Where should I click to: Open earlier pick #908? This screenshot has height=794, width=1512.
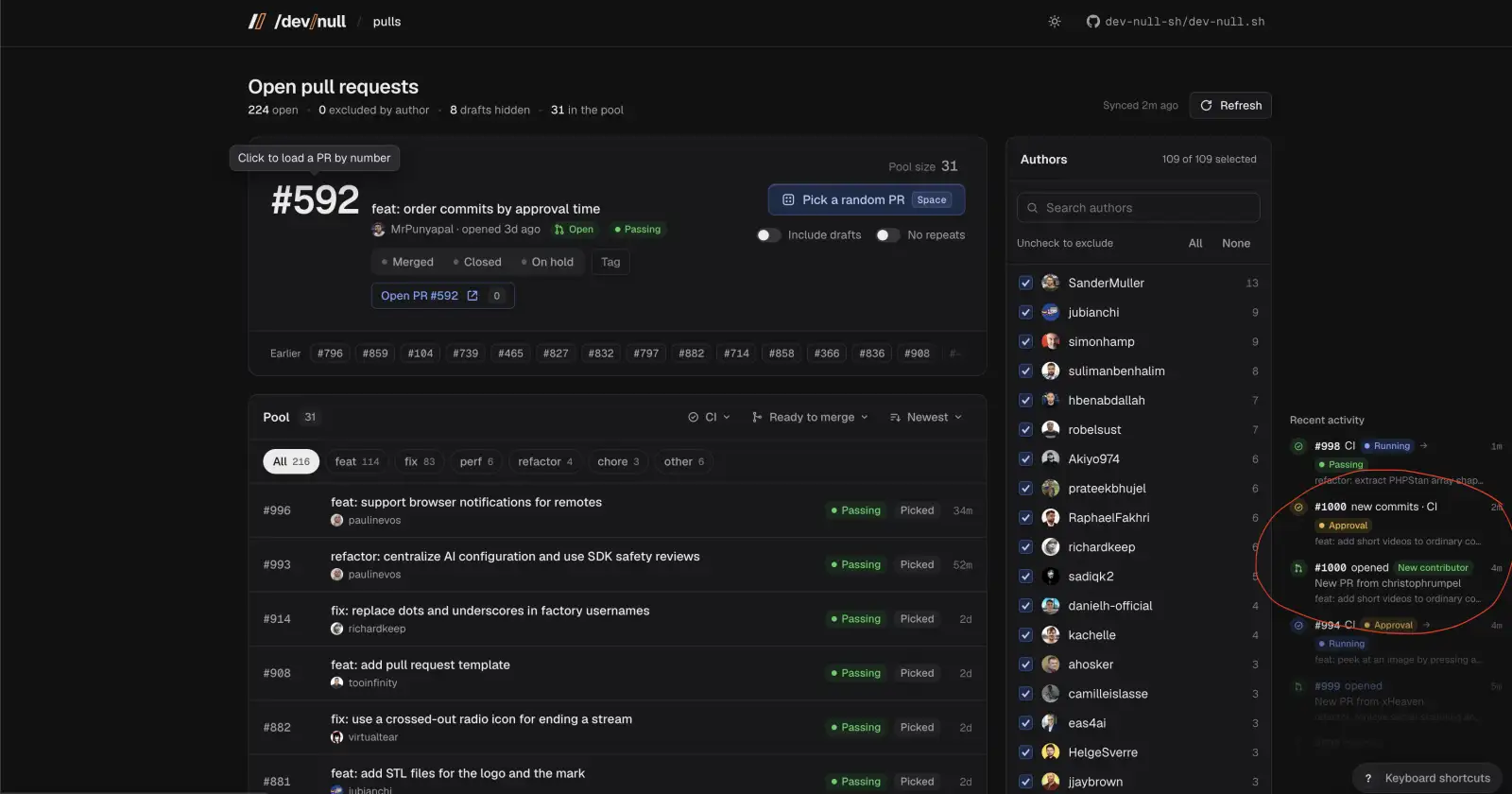pyautogui.click(x=917, y=354)
